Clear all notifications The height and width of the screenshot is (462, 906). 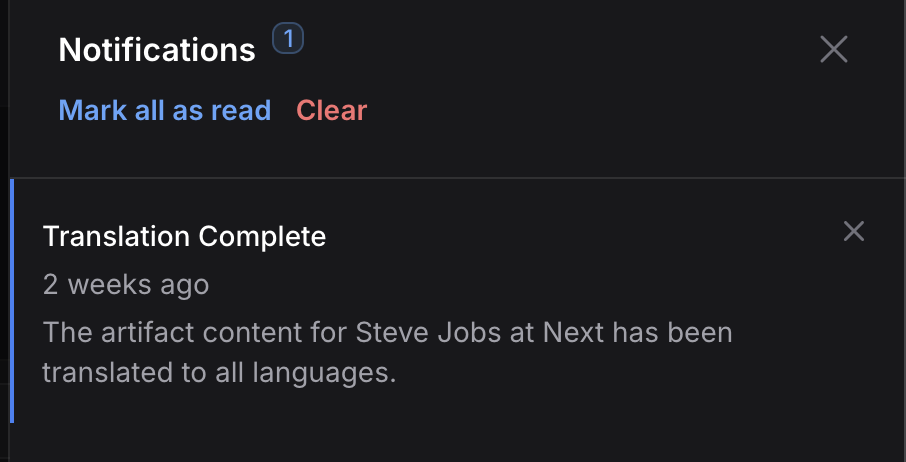[x=332, y=110]
